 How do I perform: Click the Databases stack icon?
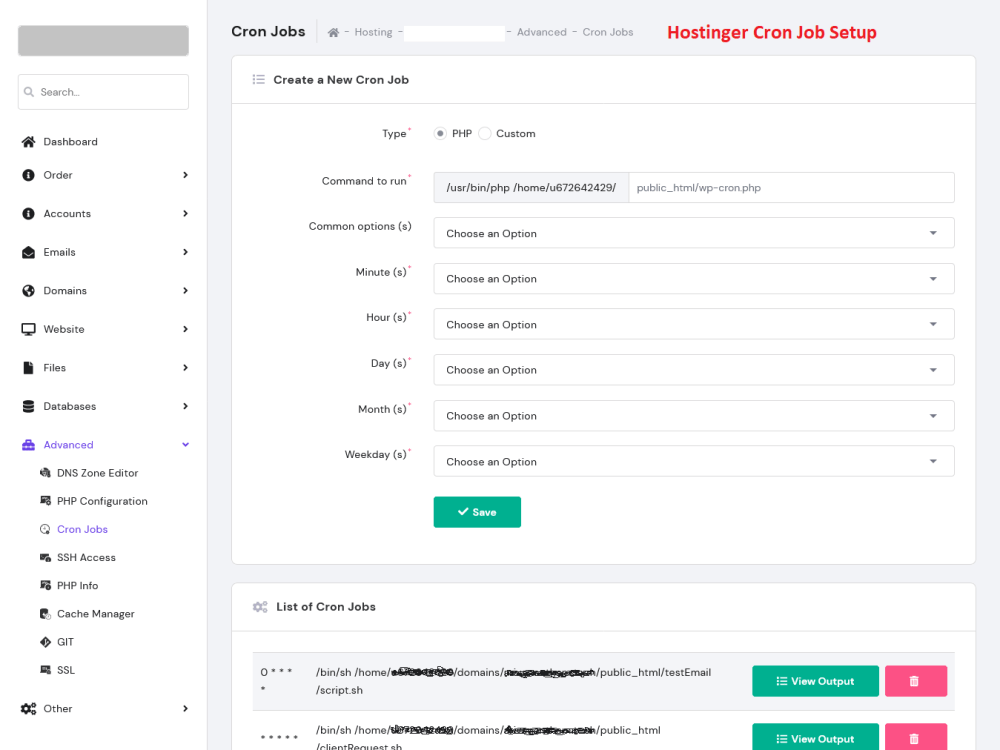28,406
